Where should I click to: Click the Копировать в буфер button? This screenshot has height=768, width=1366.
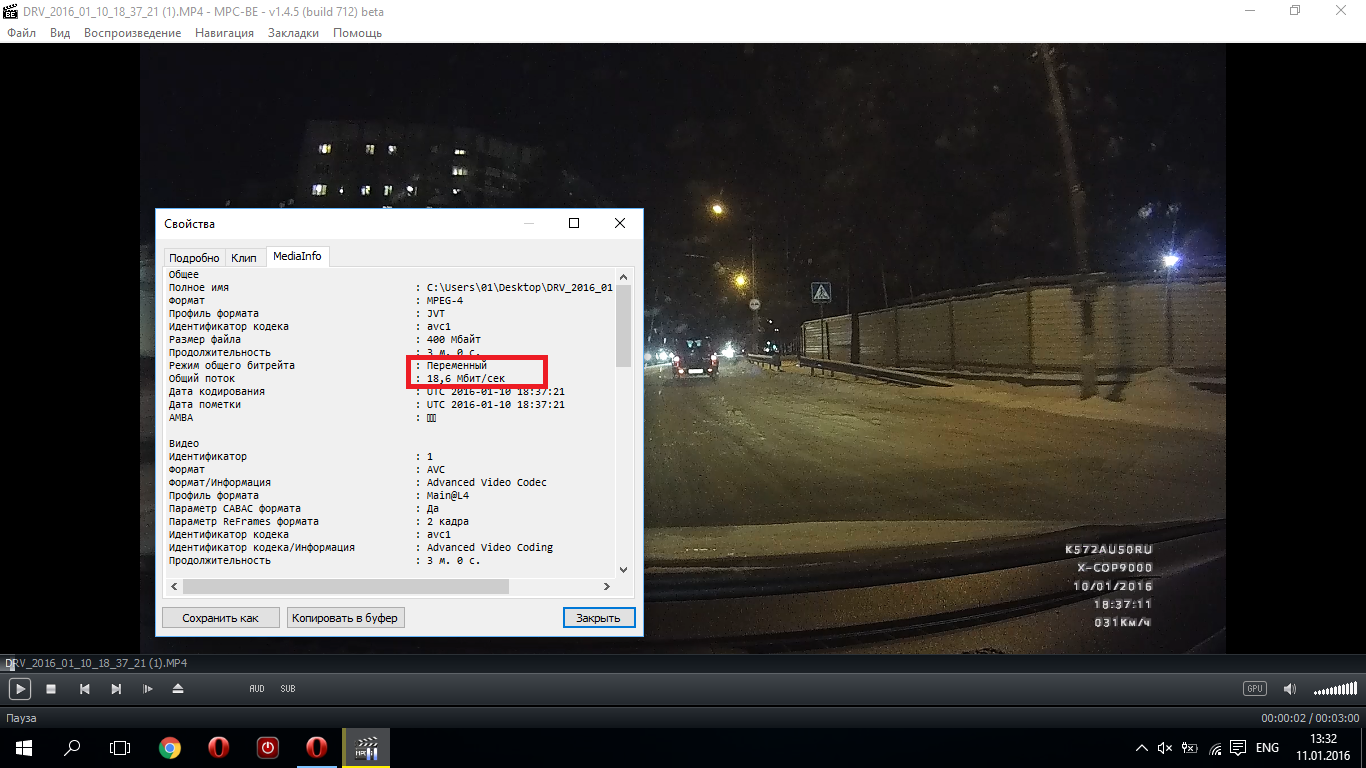345,618
